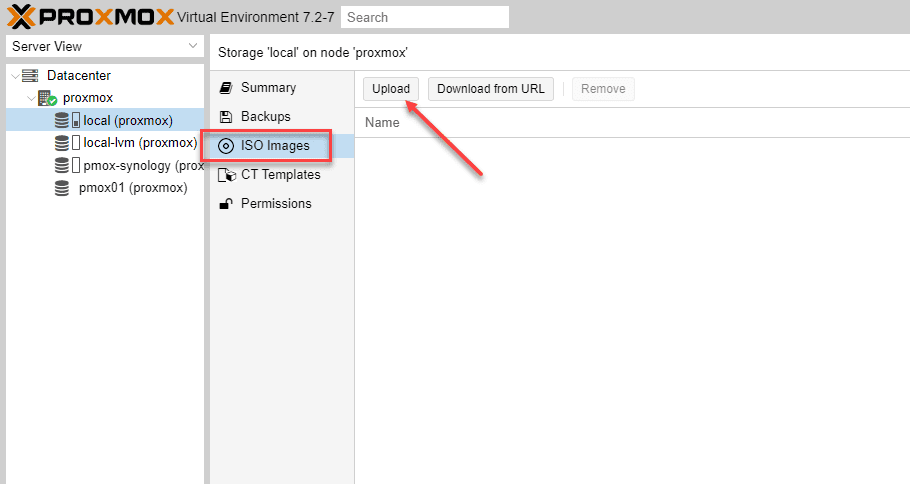Select local (proxmox) storage
910x484 pixels.
(x=104, y=120)
